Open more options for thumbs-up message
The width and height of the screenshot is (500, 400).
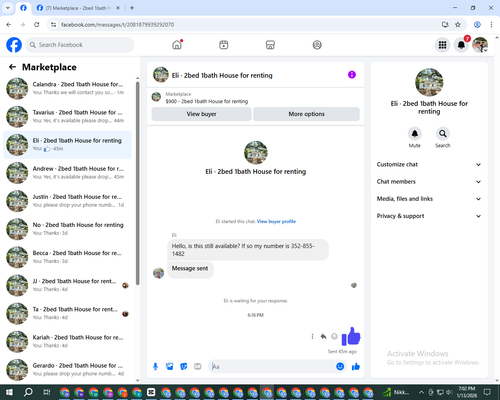[312, 336]
